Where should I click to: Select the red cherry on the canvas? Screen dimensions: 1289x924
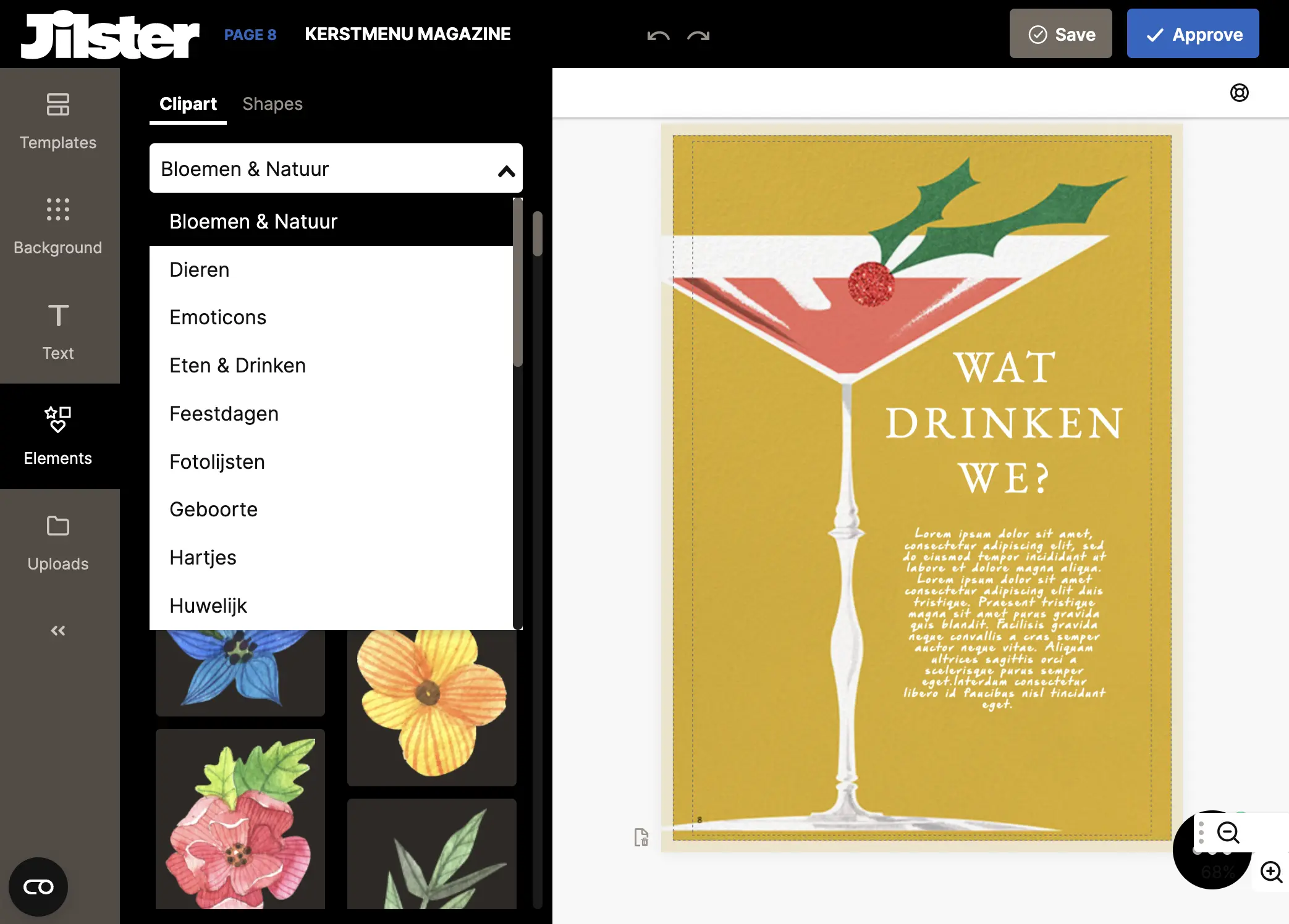click(871, 284)
